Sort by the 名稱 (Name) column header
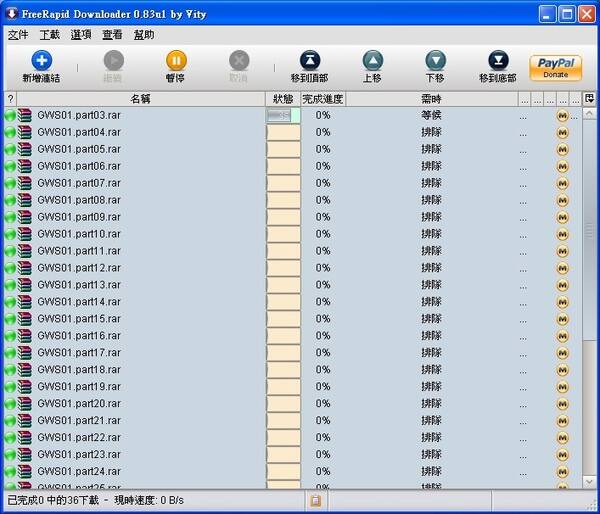Viewport: 600px width, 514px height. click(141, 99)
